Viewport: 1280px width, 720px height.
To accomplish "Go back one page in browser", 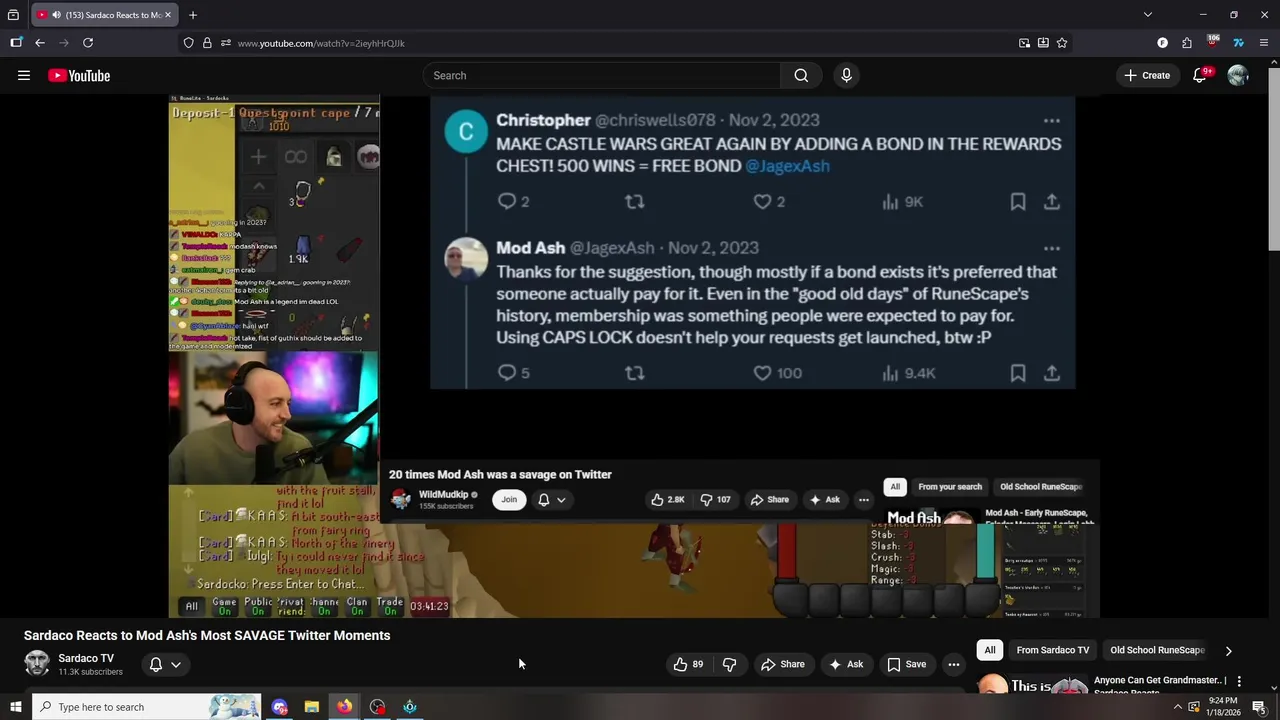I will 40,43.
